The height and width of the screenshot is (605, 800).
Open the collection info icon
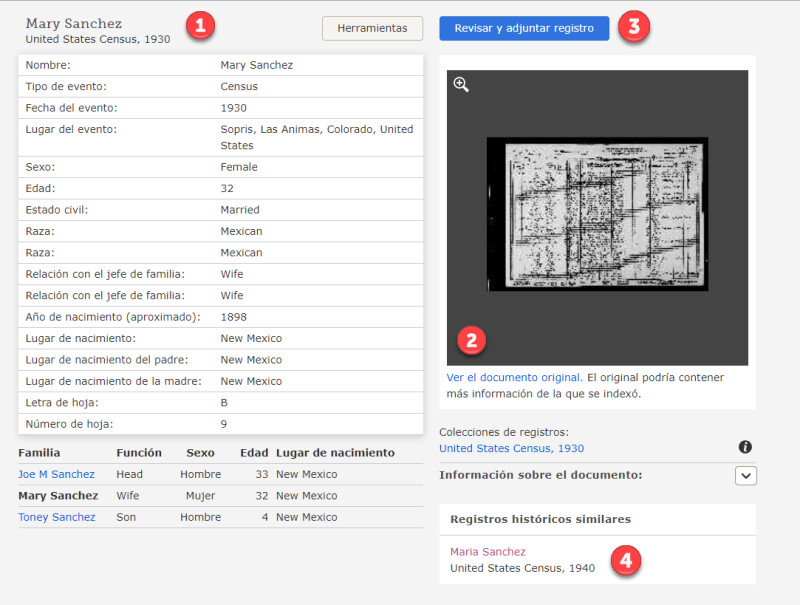pyautogui.click(x=745, y=447)
